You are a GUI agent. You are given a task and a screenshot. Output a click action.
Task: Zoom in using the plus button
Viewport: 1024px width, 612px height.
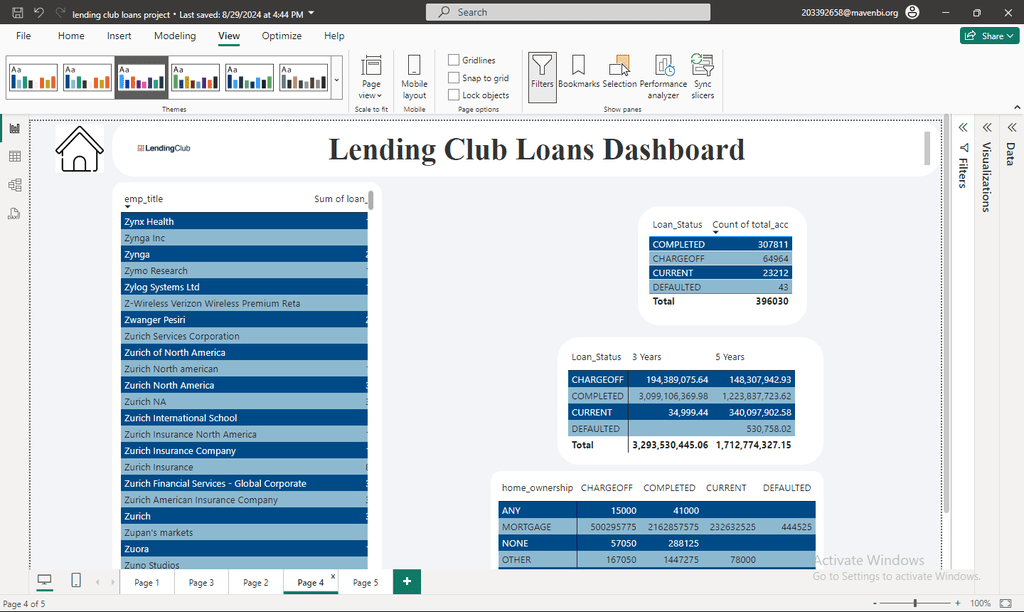pyautogui.click(x=957, y=604)
